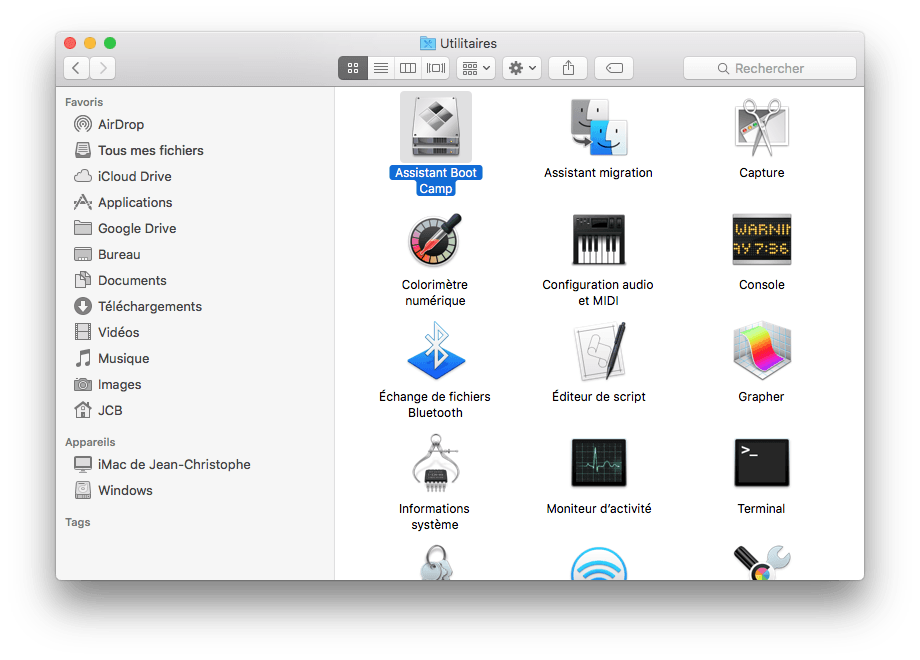This screenshot has width=920, height=660.
Task: Select the Informations système icon
Action: [435, 463]
